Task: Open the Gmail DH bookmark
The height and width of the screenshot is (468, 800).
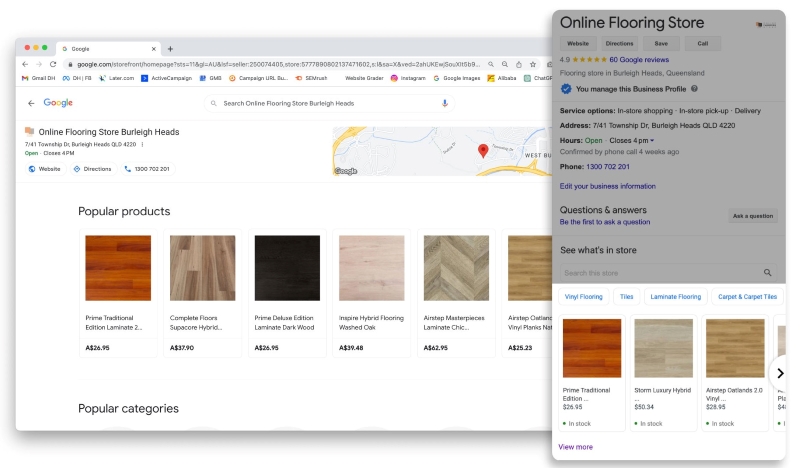Action: pyautogui.click(x=38, y=78)
